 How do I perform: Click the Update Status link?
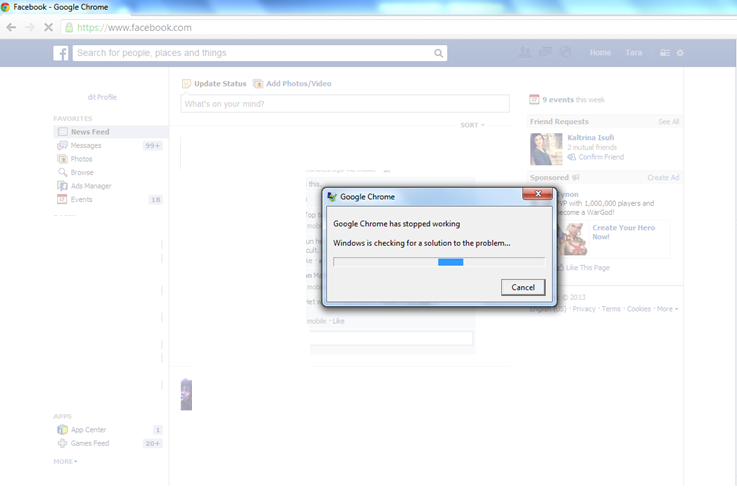tap(220, 84)
